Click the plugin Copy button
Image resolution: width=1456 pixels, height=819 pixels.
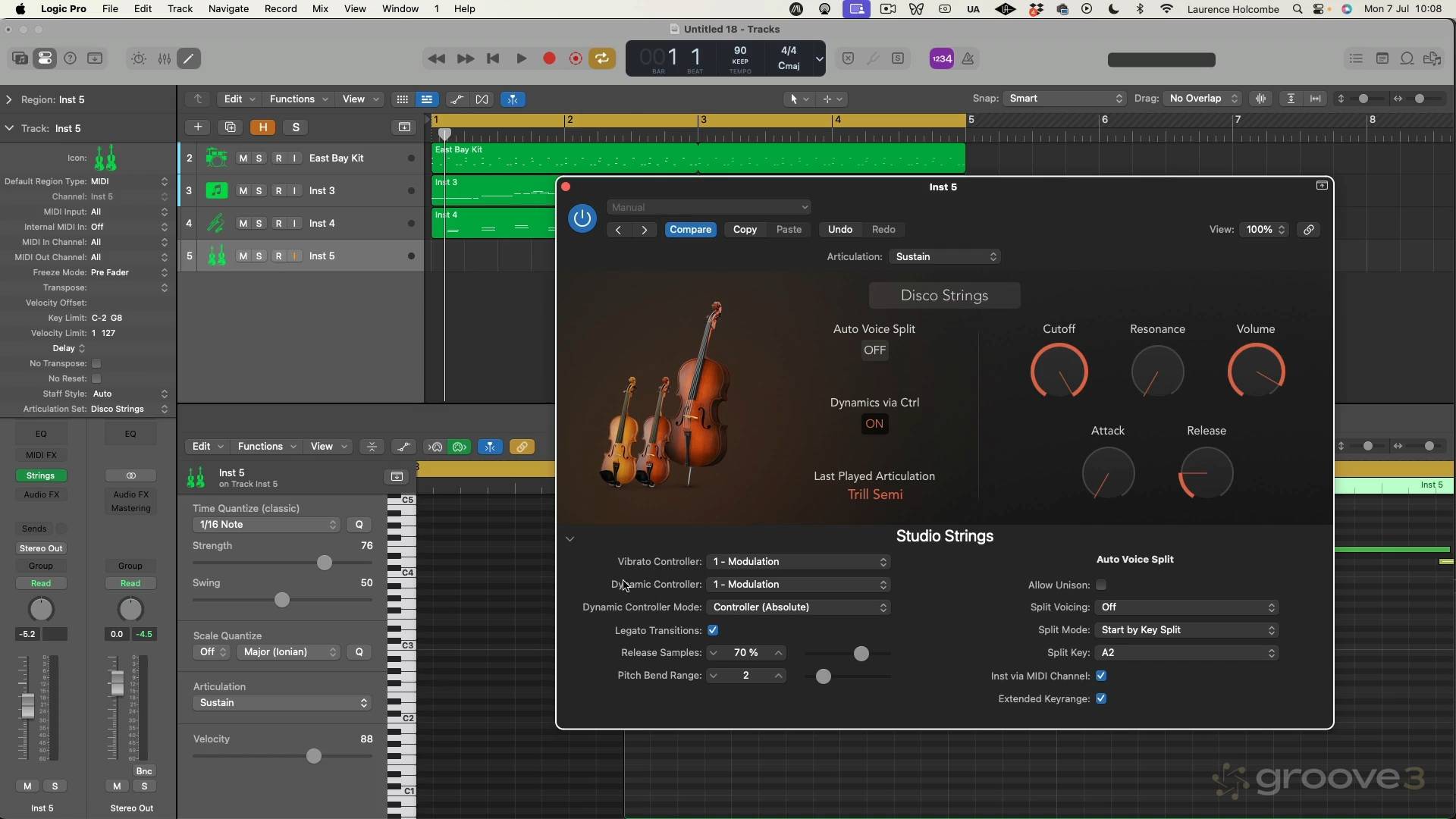click(745, 230)
